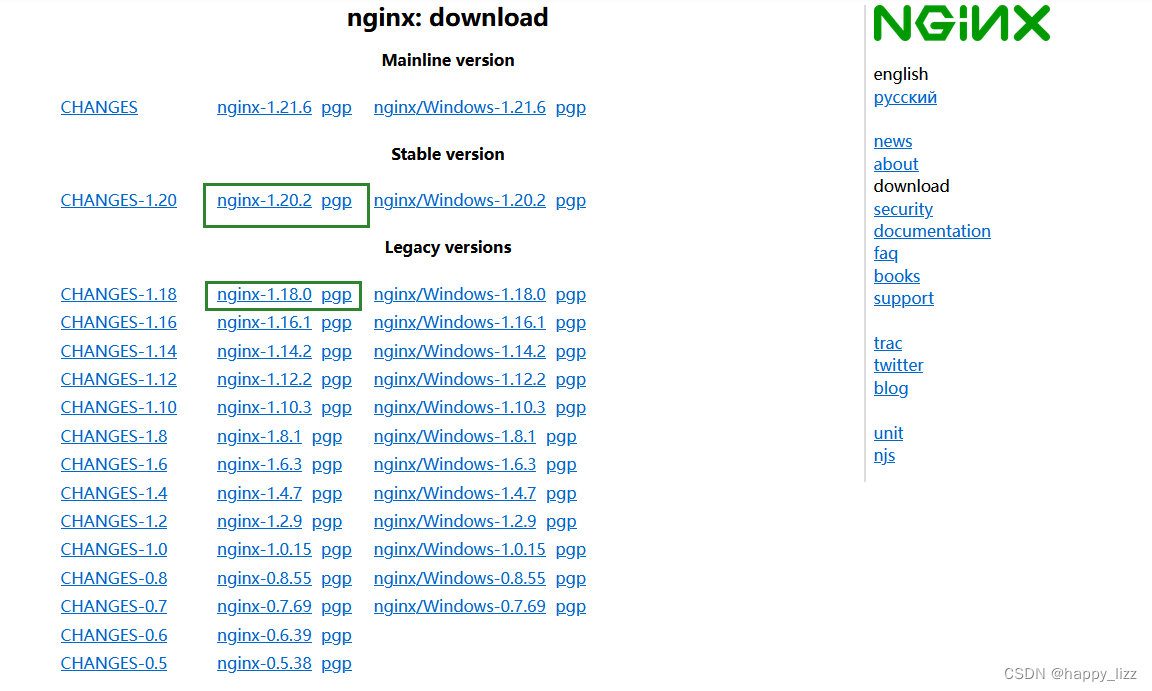Download nginx/Windows-1.16.1
The height and width of the screenshot is (691, 1152).
tap(460, 322)
